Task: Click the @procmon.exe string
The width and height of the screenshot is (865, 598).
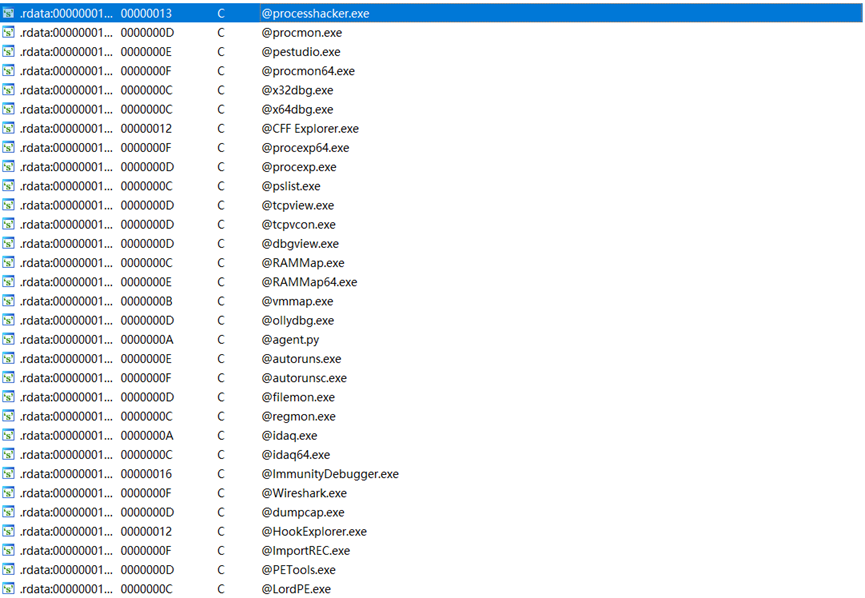Action: [x=301, y=33]
